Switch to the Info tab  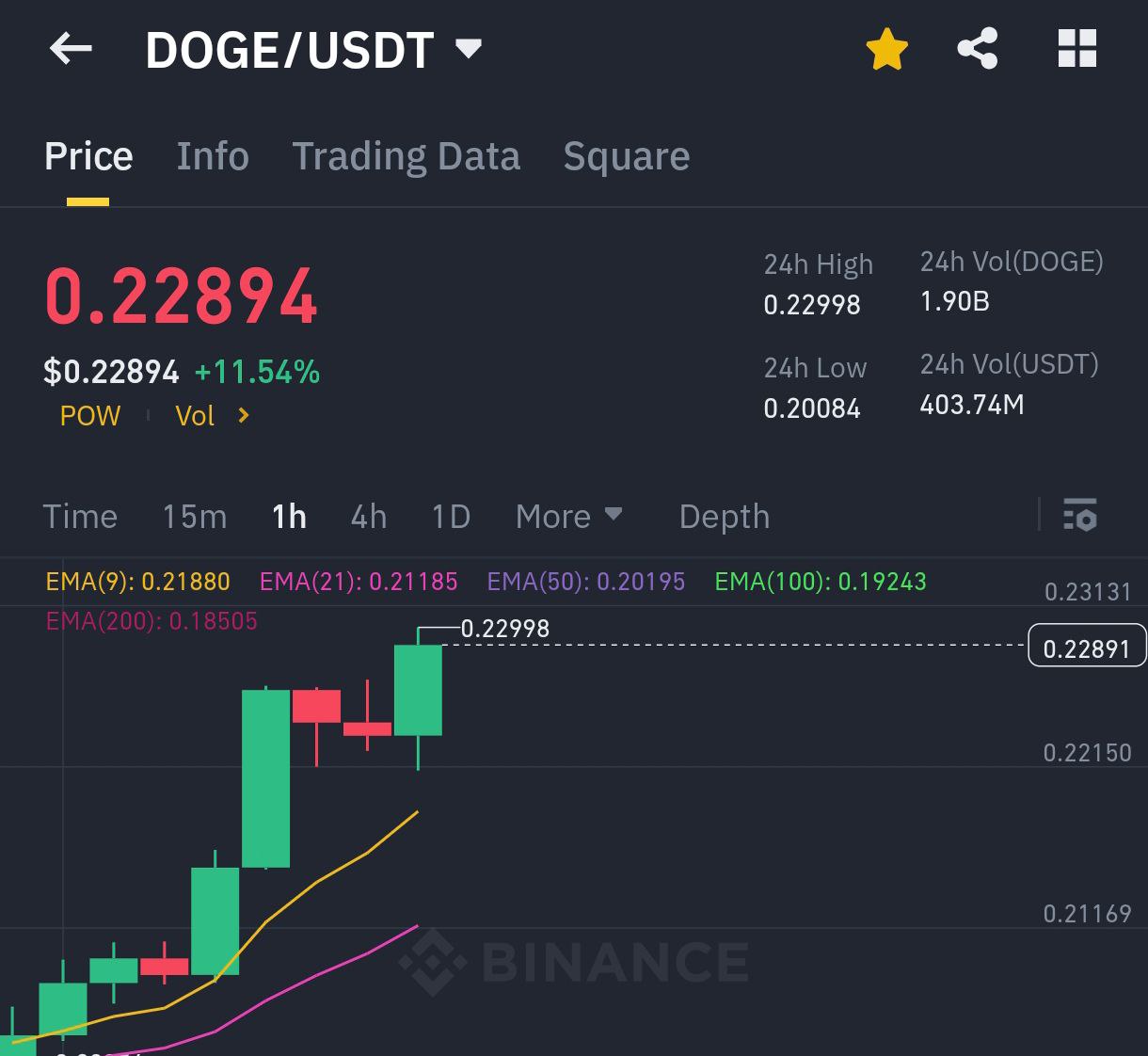pyautogui.click(x=213, y=156)
